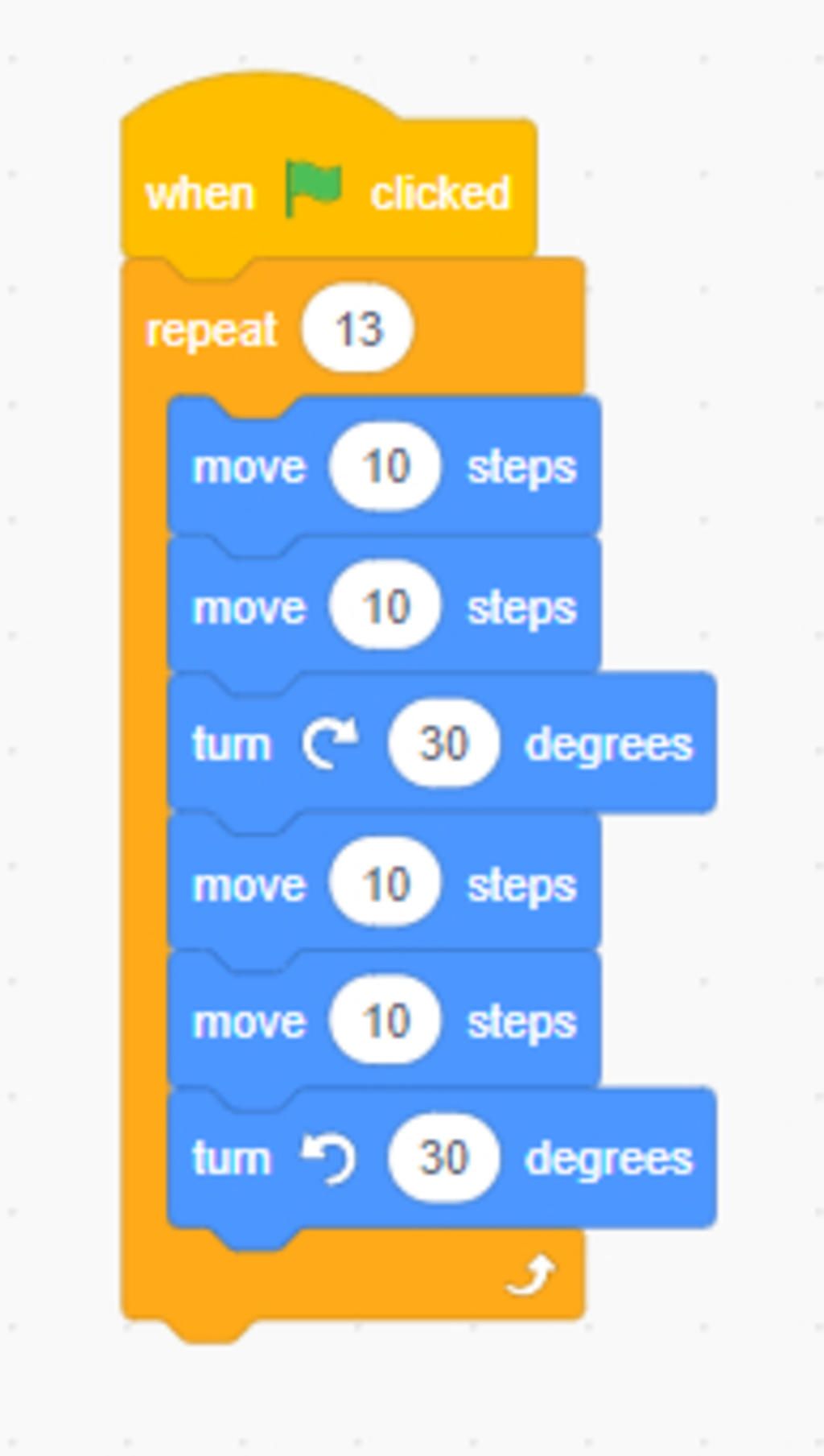Click "steps" label on the last move block
This screenshot has height=1456, width=824.
click(x=522, y=1023)
